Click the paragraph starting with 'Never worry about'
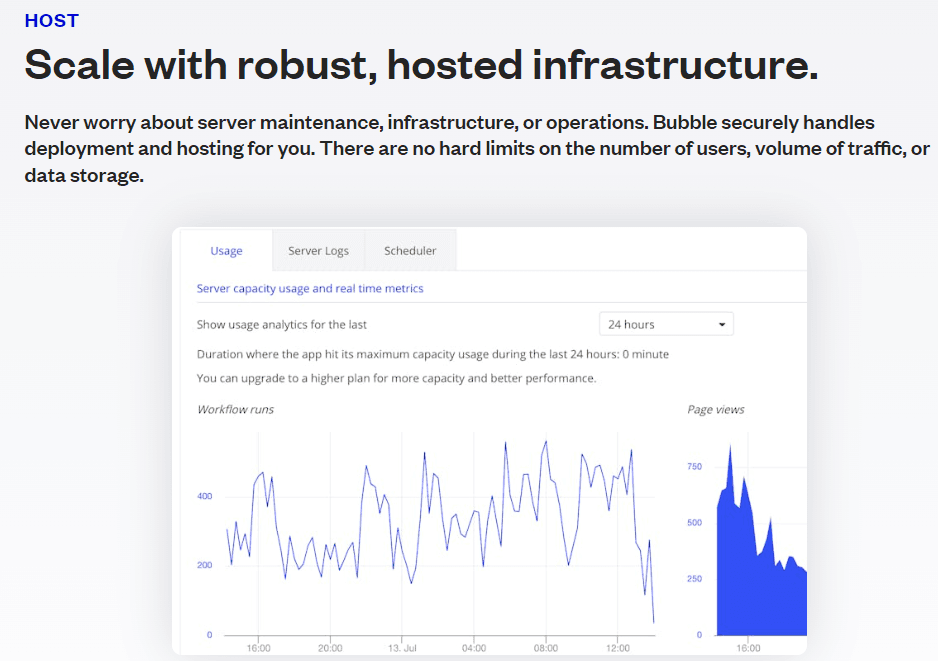 pyautogui.click(x=477, y=149)
